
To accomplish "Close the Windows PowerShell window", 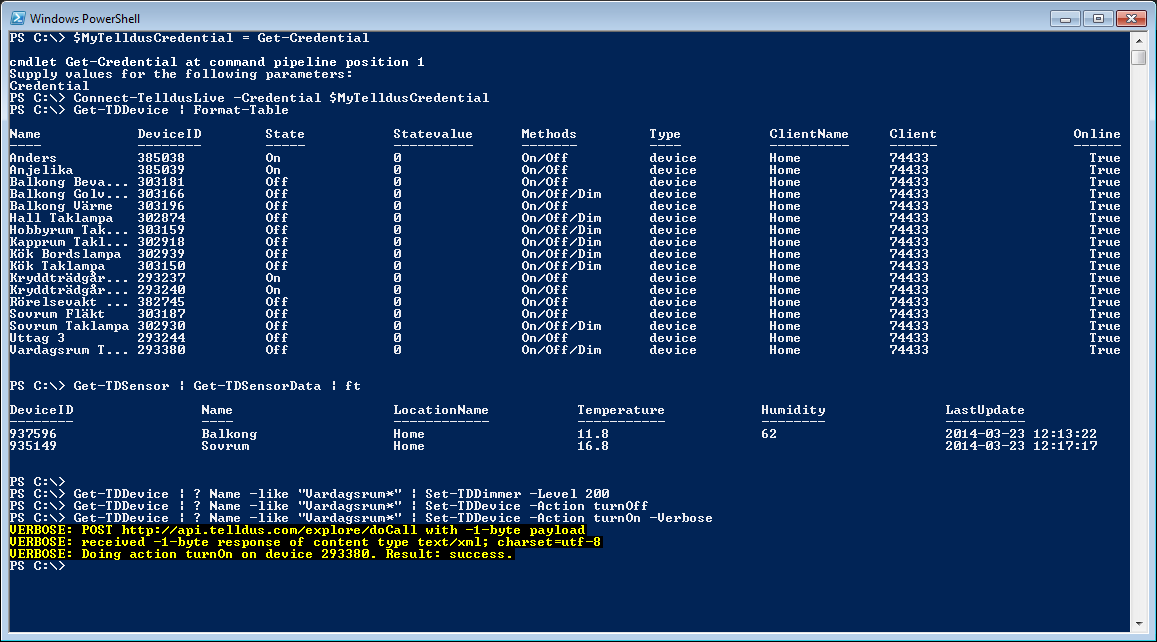I will [1131, 18].
